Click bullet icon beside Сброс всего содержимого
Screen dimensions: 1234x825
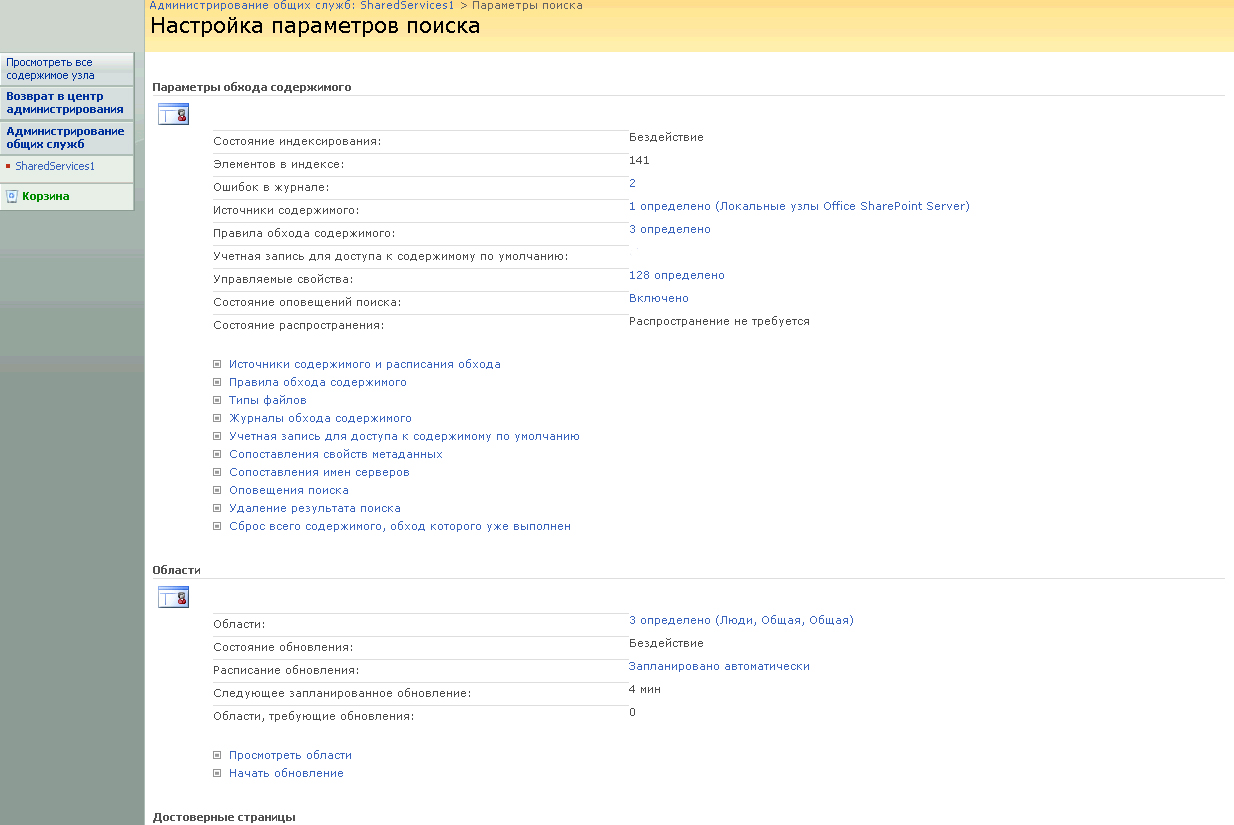point(217,527)
